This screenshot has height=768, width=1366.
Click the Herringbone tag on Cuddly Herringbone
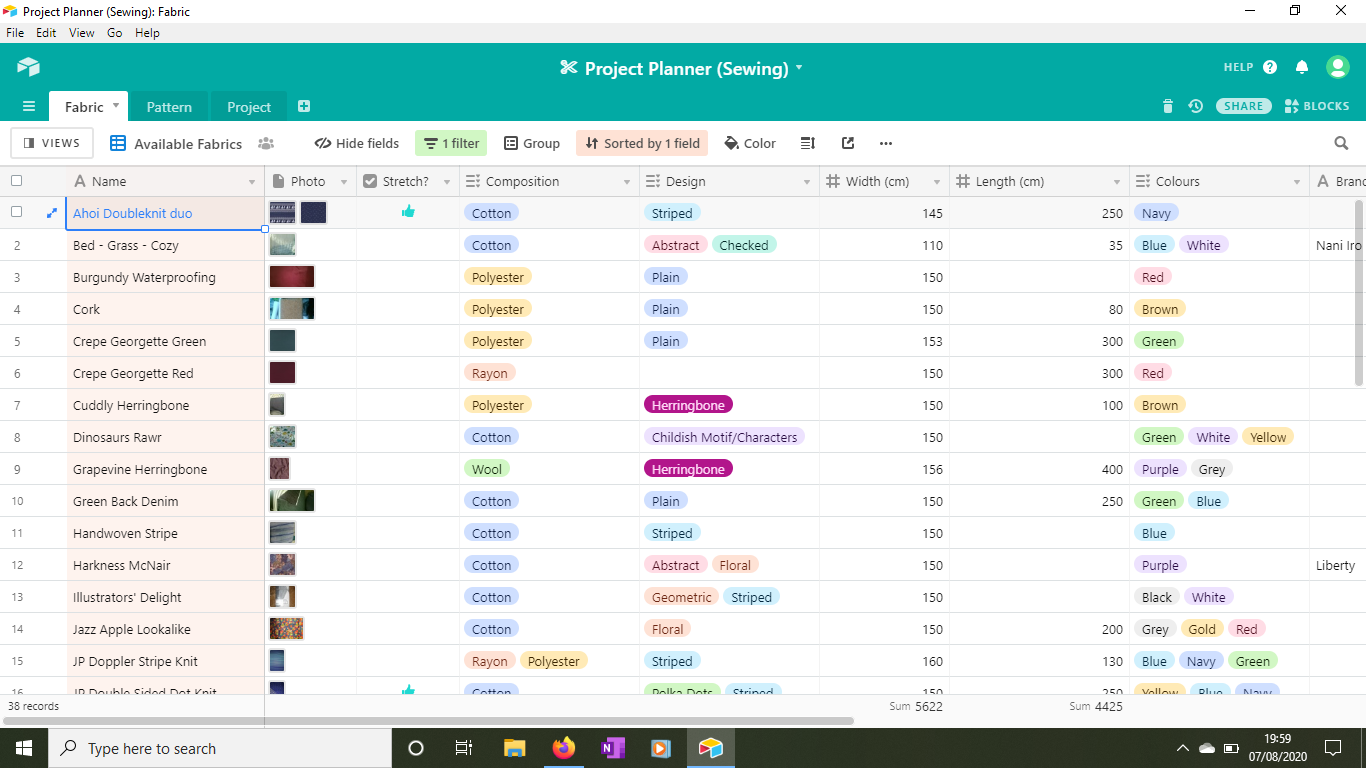(x=688, y=405)
